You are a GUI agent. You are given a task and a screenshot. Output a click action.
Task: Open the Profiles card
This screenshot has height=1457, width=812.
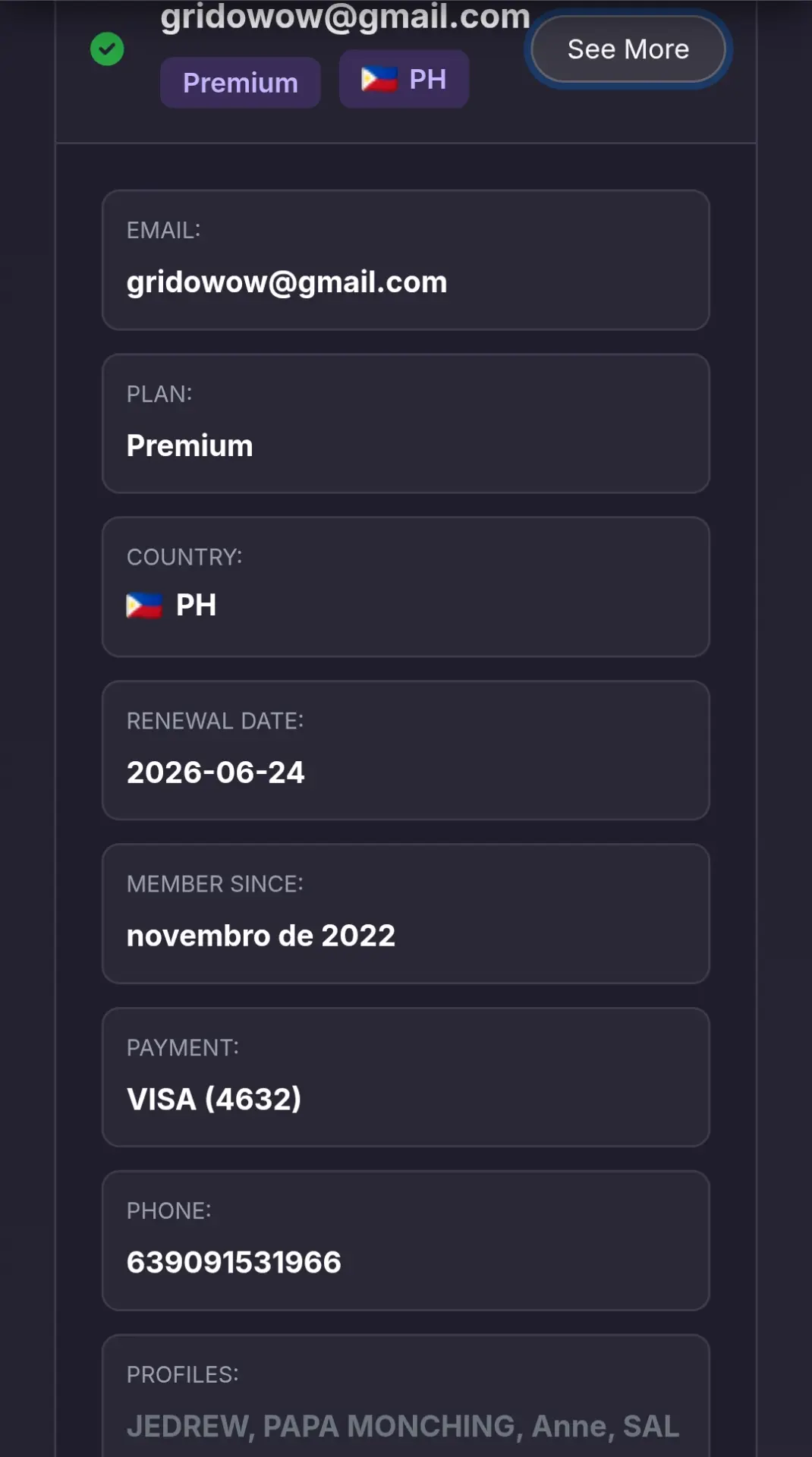point(406,1396)
